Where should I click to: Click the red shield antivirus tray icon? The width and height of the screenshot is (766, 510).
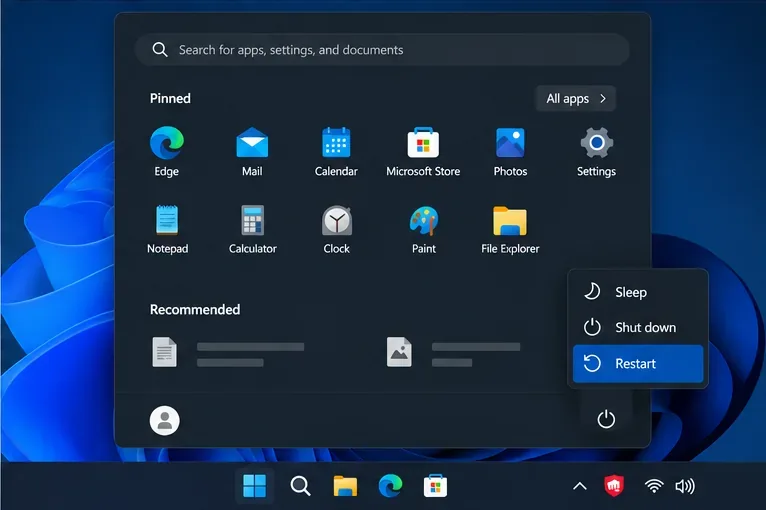[614, 486]
